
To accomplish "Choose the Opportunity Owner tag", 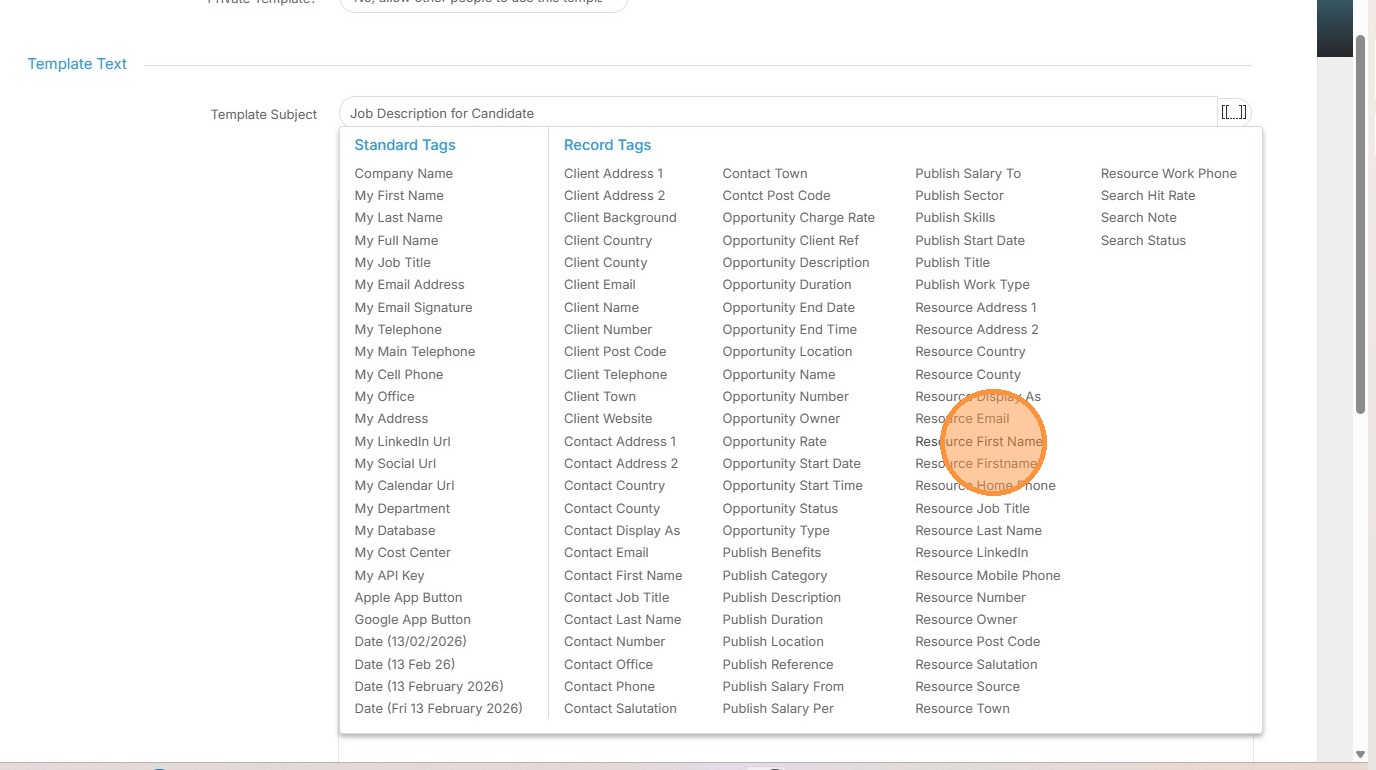I will (782, 418).
